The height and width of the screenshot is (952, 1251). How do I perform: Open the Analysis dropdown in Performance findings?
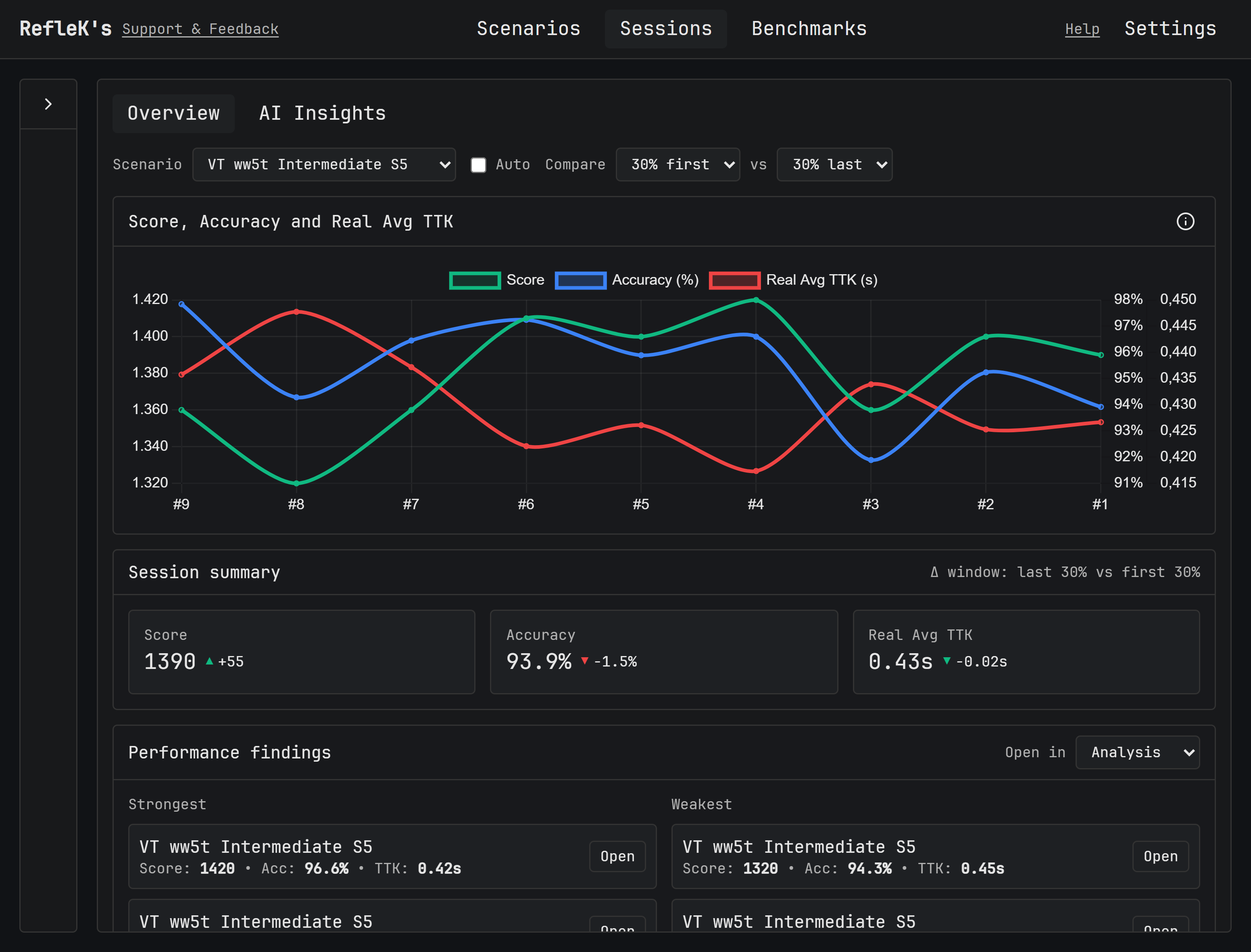[1137, 752]
